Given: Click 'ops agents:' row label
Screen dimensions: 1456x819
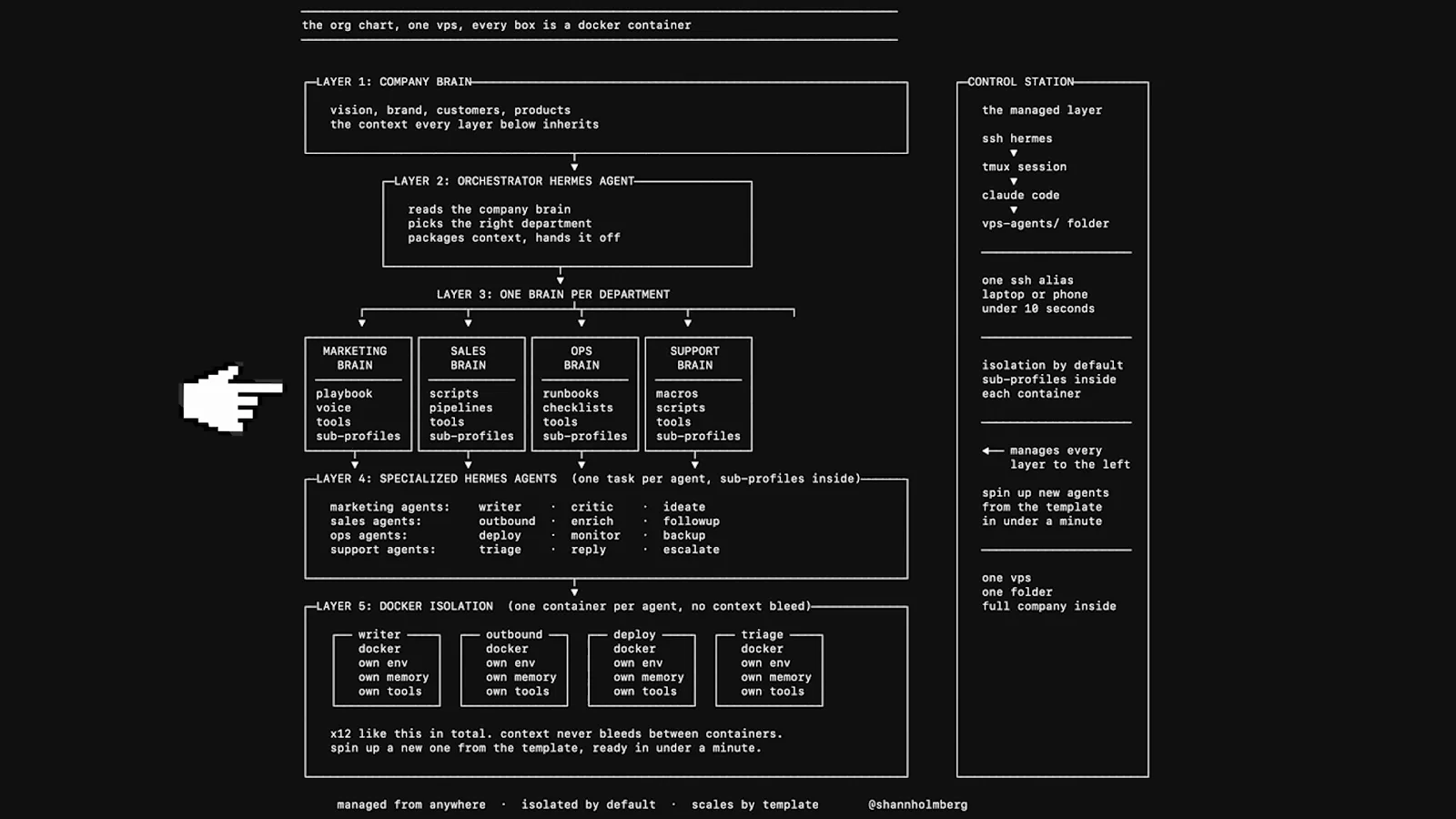Looking at the screenshot, I should tap(369, 535).
